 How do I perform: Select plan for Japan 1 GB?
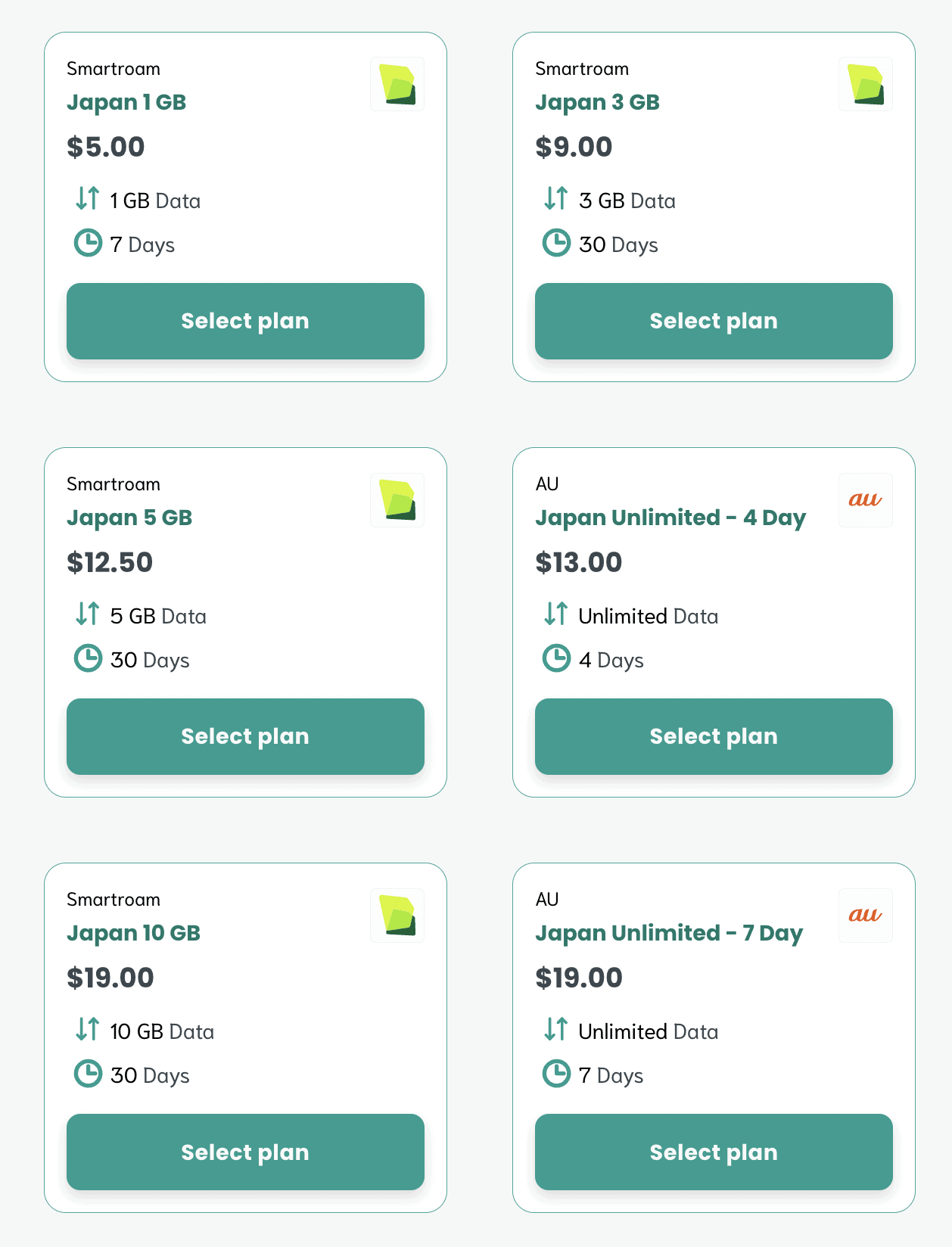coord(245,321)
